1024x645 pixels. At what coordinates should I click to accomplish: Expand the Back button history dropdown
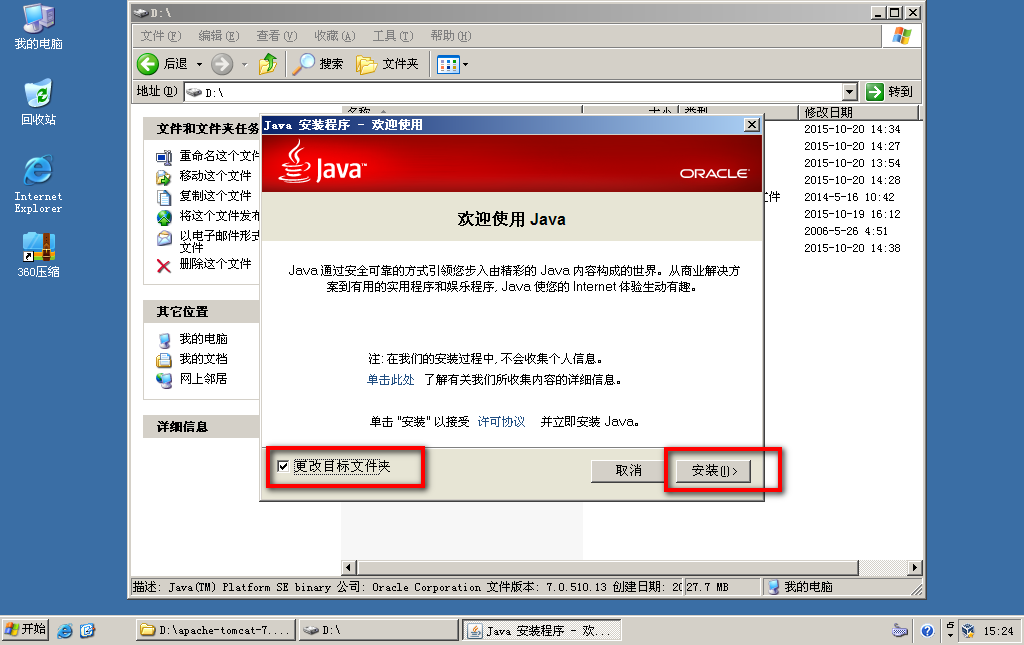pyautogui.click(x=199, y=65)
